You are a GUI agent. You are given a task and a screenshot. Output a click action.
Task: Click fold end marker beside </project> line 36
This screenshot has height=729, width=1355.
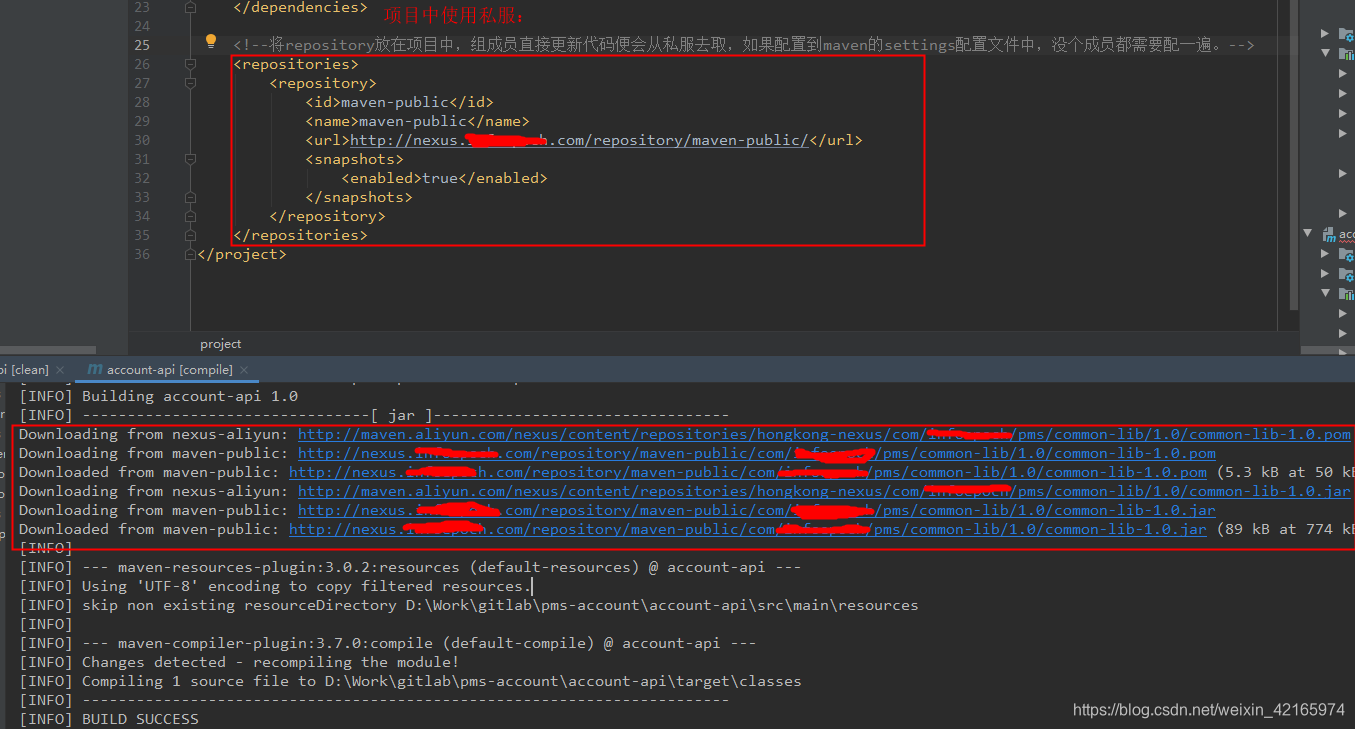coord(191,254)
